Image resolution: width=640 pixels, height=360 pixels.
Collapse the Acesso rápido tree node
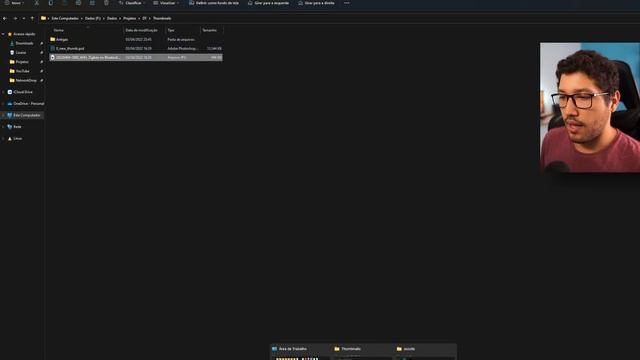3,34
